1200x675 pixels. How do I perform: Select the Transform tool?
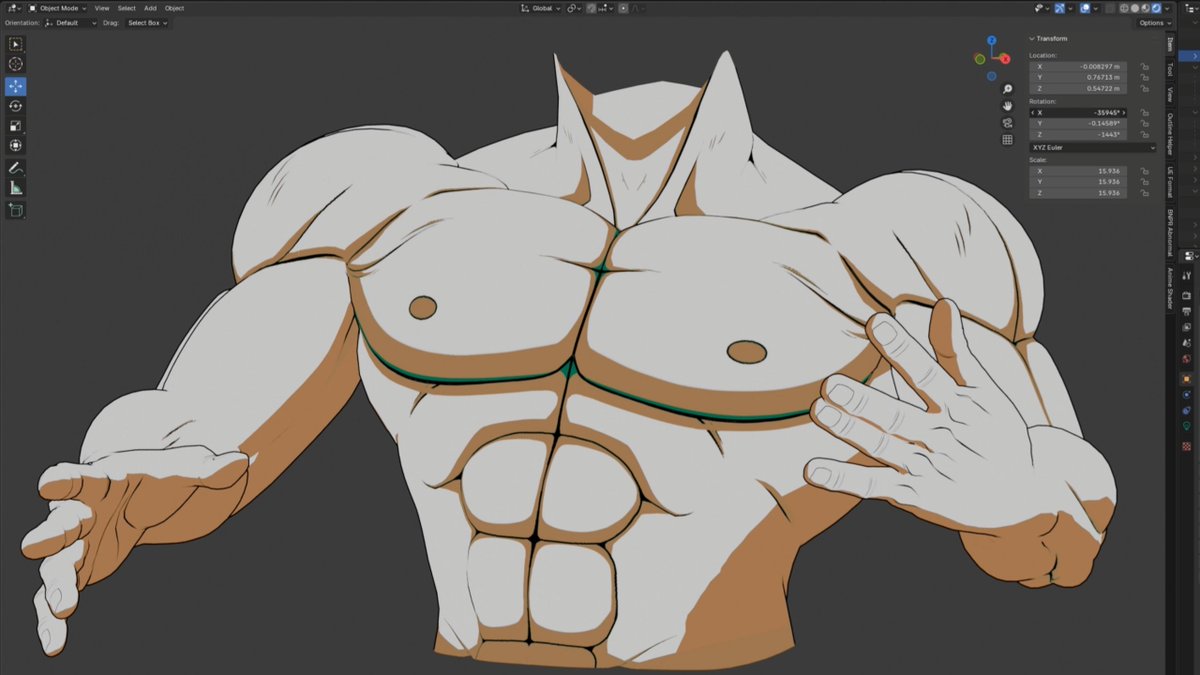[16, 146]
